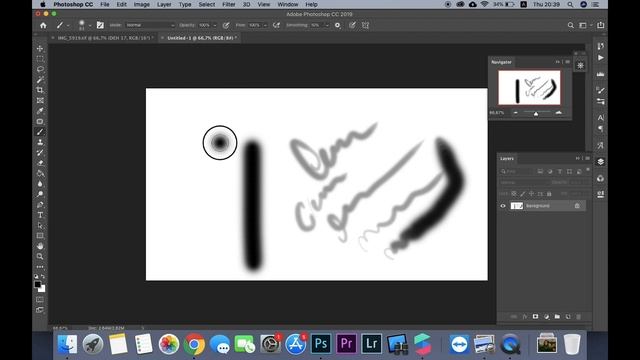
Task: Select the Lasso tool
Action: (40, 69)
